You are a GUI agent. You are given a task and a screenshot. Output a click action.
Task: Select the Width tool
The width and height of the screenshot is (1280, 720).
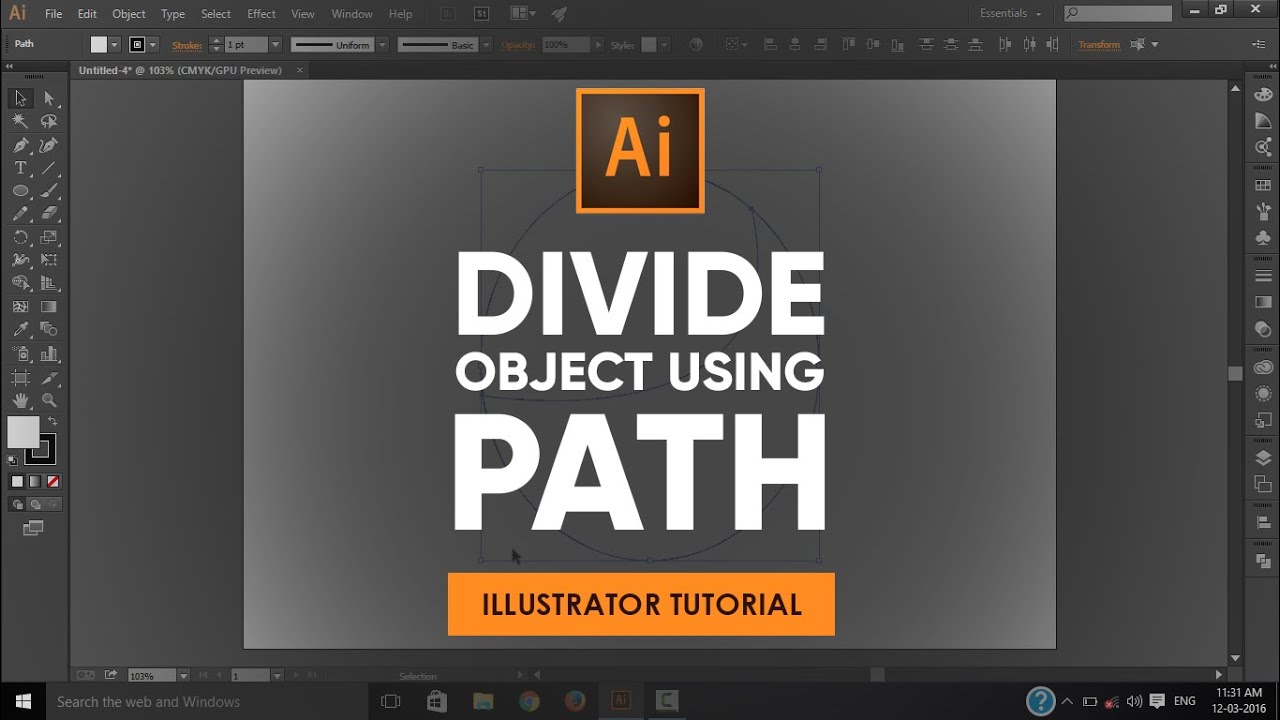20,260
